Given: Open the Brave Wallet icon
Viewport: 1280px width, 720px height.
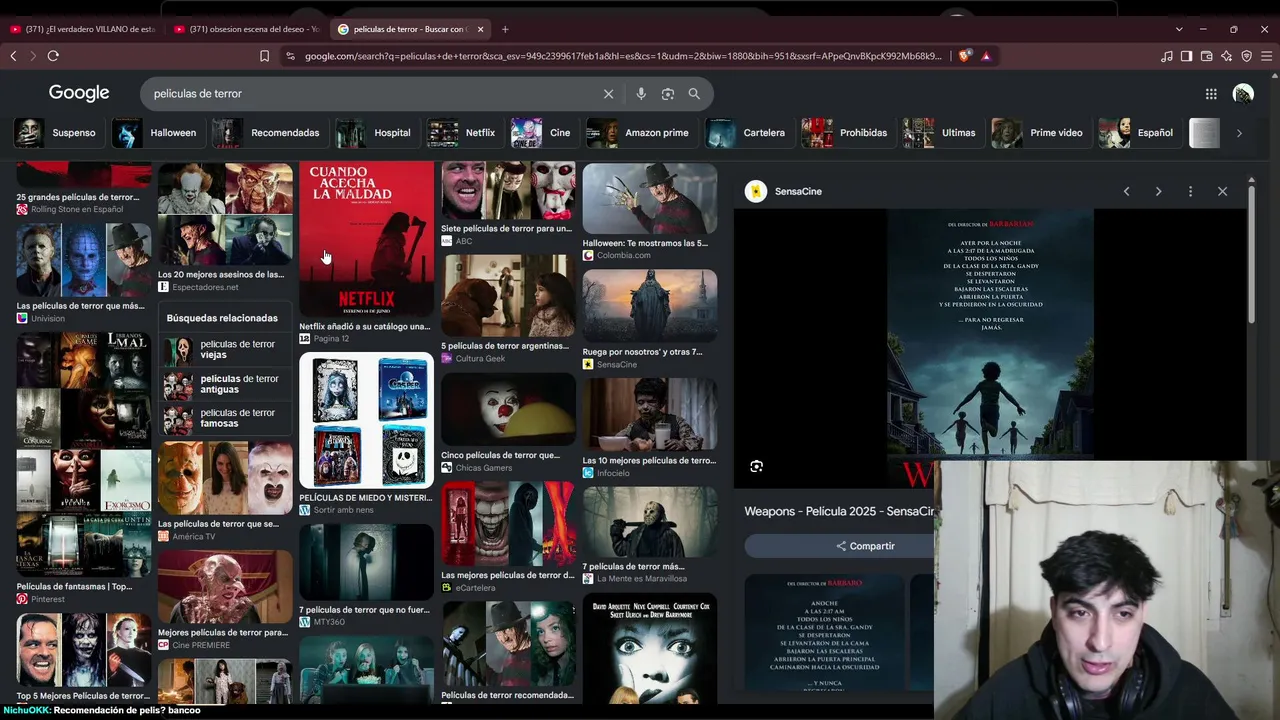Looking at the screenshot, I should [x=1206, y=56].
